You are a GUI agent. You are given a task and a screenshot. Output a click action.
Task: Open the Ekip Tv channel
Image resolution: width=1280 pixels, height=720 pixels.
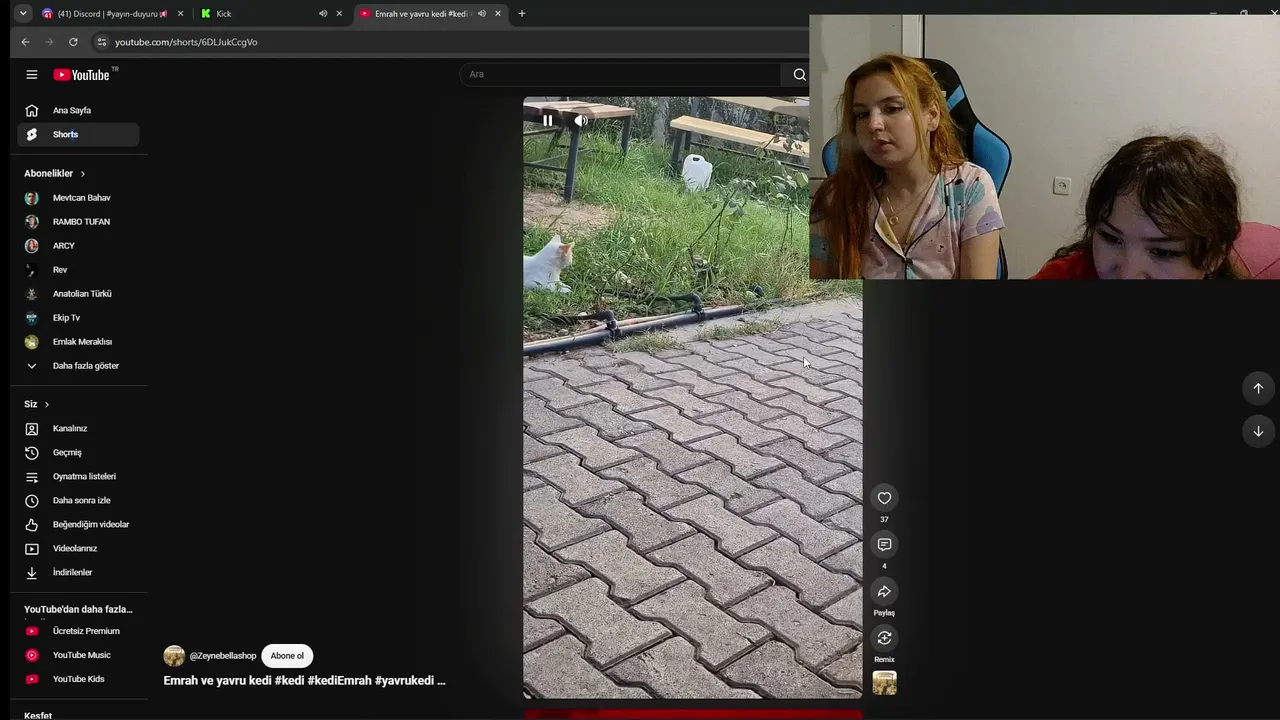(x=79, y=318)
